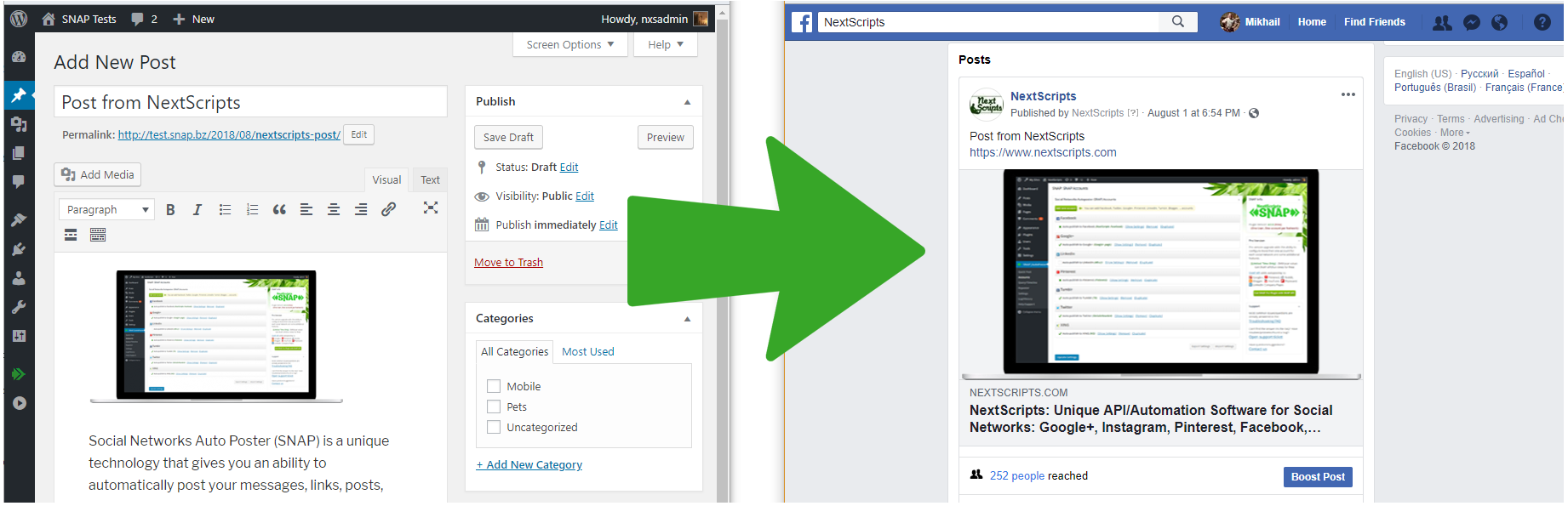Open the WordPress logo menu

tap(19, 19)
